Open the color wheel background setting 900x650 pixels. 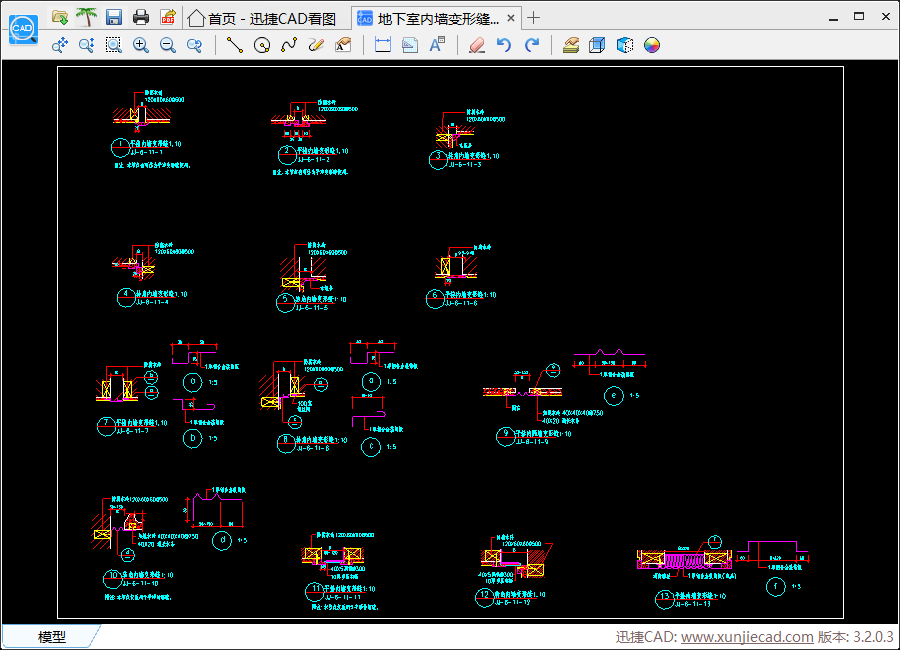(652, 45)
